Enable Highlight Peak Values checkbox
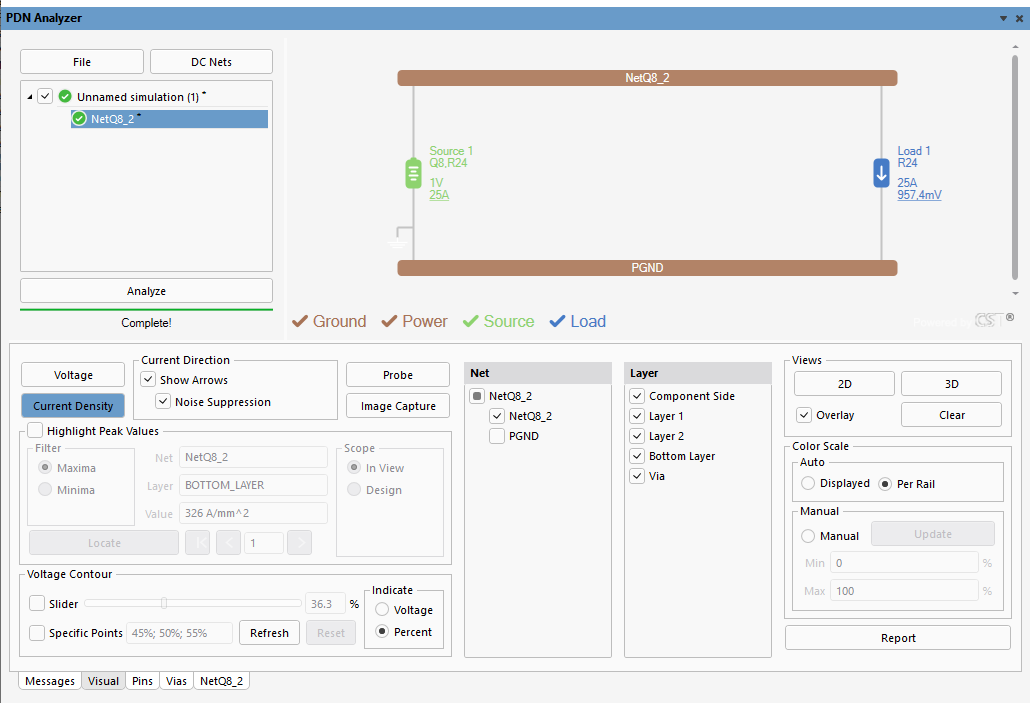The image size is (1030, 703). coord(35,431)
